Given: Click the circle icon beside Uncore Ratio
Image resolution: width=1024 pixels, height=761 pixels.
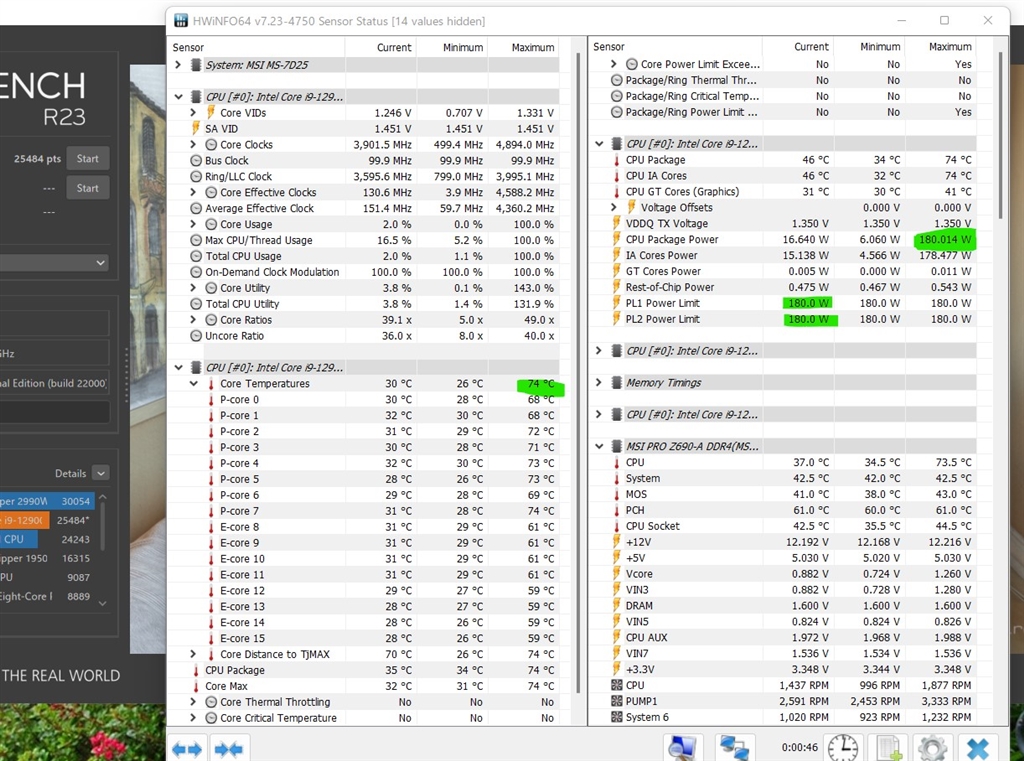Looking at the screenshot, I should pyautogui.click(x=195, y=336).
